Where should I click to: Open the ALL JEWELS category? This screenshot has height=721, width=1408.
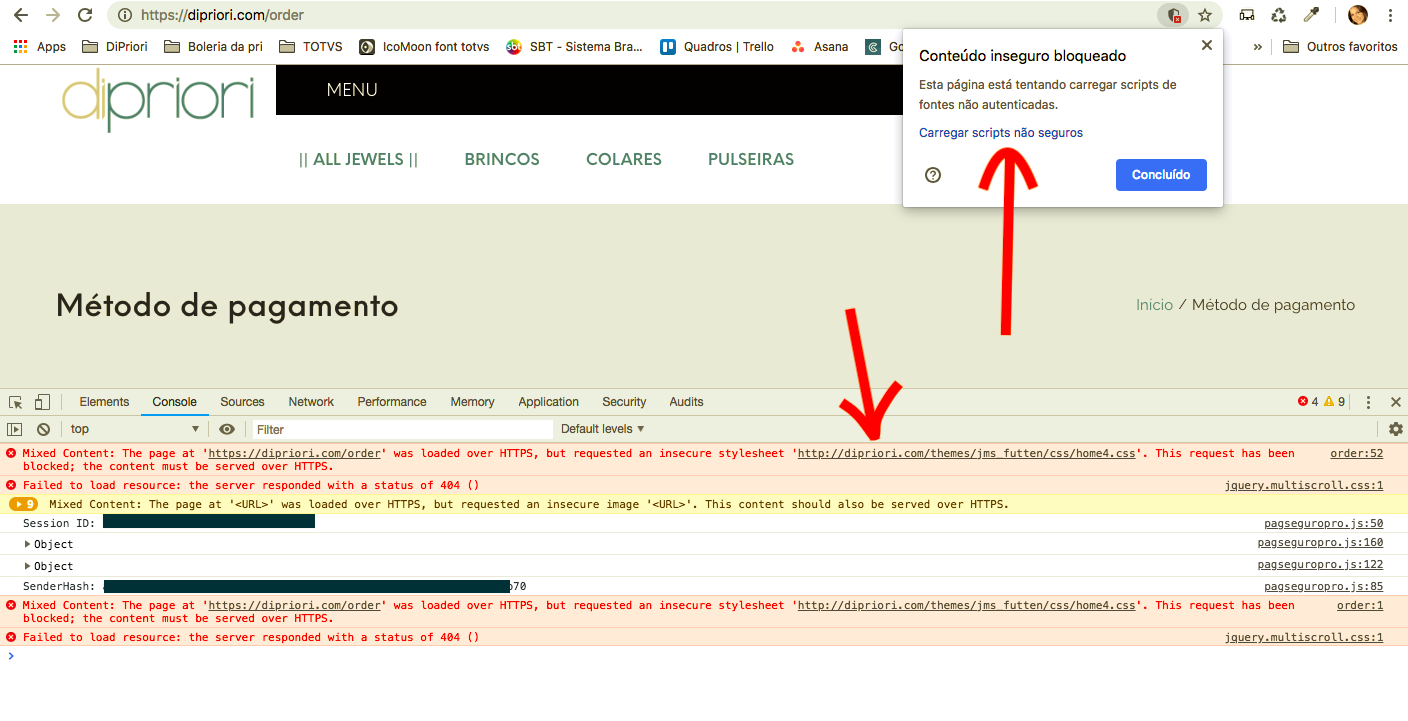(x=358, y=159)
